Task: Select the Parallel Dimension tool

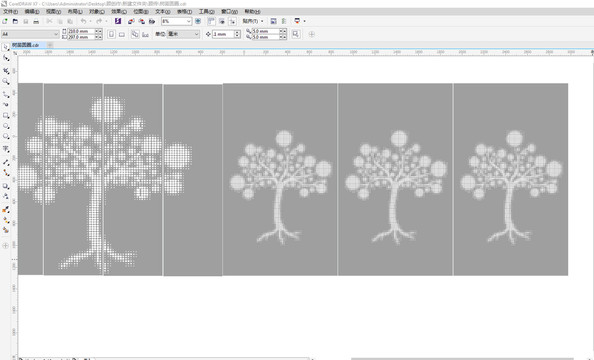Action: [x=6, y=162]
